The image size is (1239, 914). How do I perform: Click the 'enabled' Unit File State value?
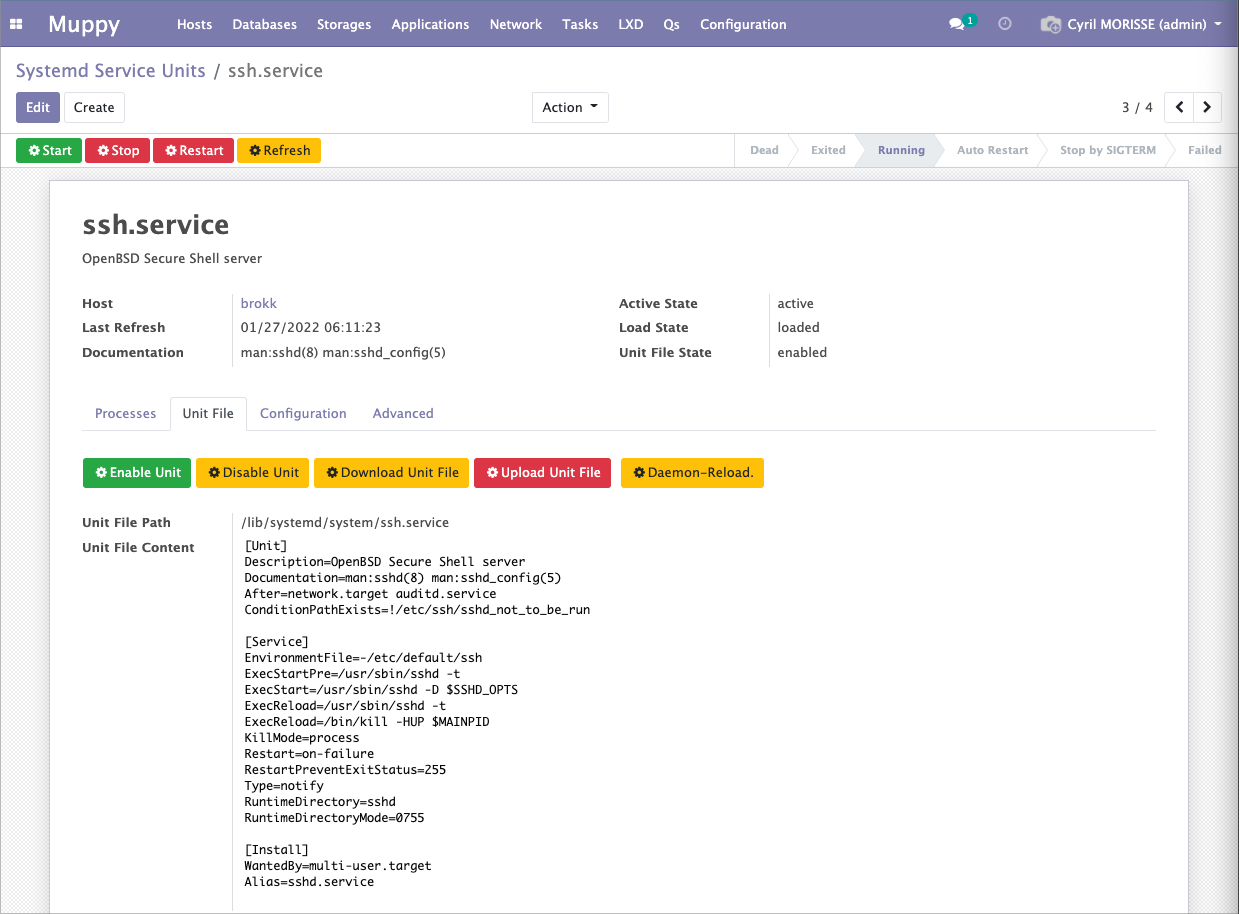(802, 352)
